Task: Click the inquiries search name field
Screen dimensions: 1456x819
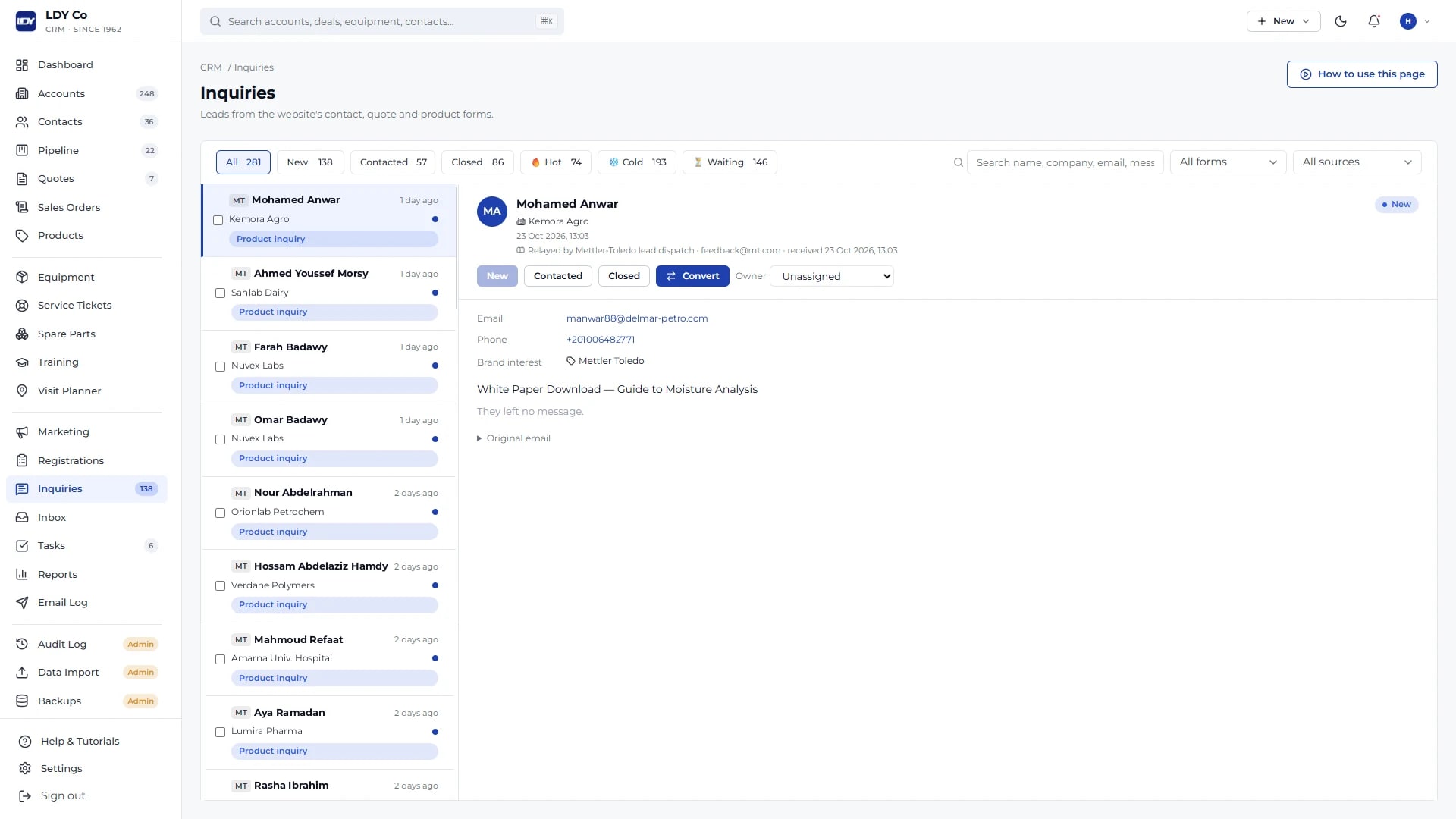Action: click(x=1065, y=162)
